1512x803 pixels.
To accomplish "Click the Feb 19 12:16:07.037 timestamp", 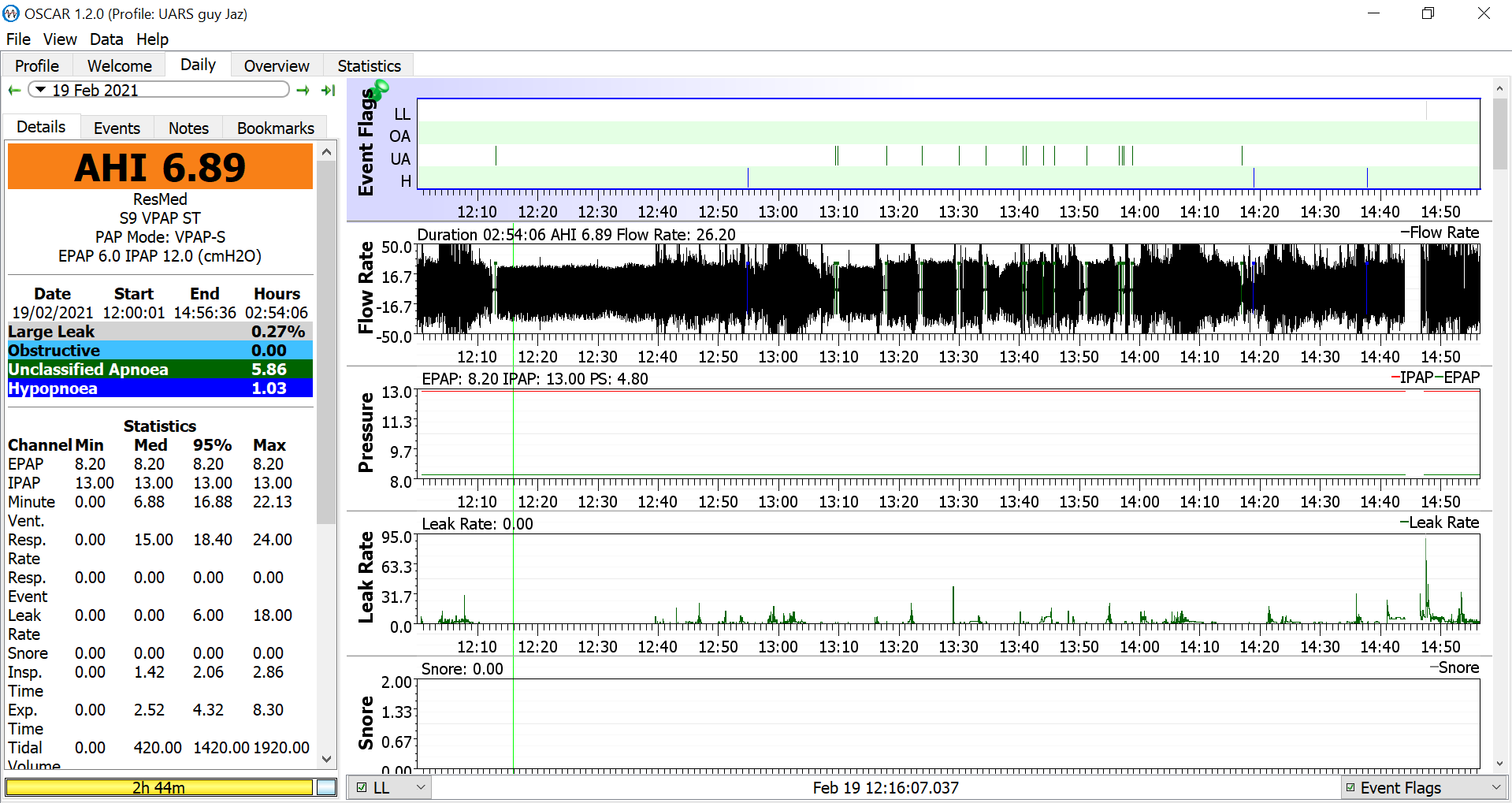I will 886,788.
